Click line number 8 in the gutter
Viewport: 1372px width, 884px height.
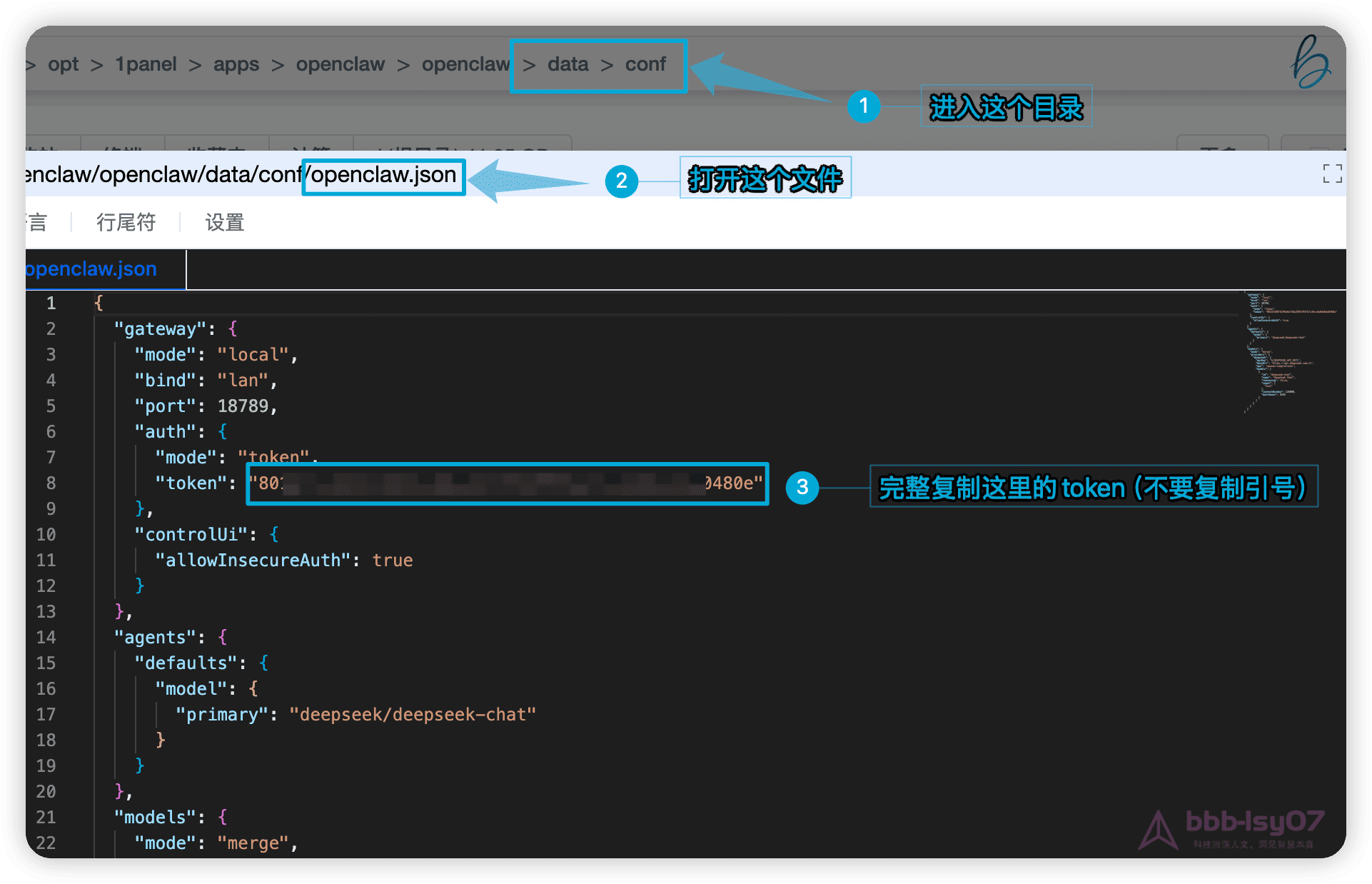[x=50, y=483]
